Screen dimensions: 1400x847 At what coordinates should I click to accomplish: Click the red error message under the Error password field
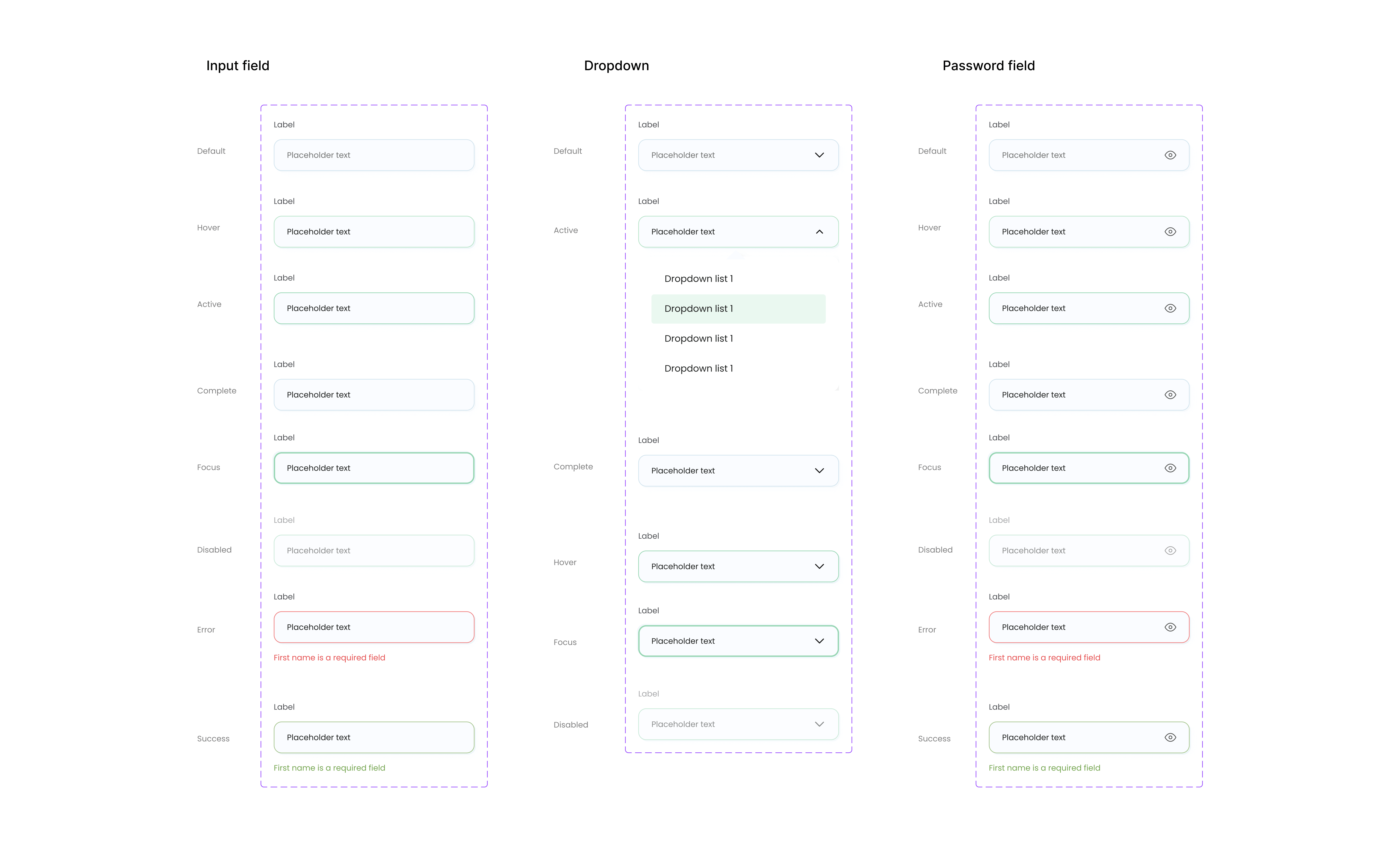tap(1044, 658)
